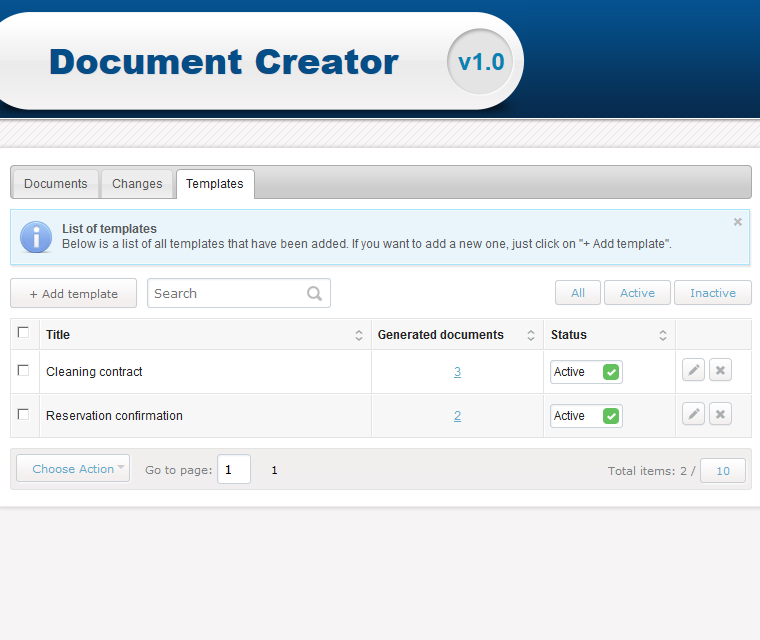Delete the Reservation confirmation template
This screenshot has width=760, height=640.
(x=720, y=414)
